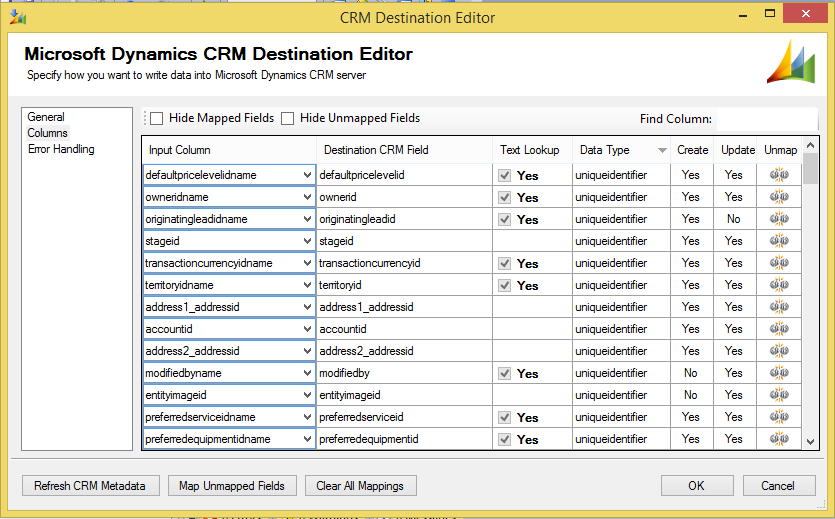Screen dimensions: 835x519
Task: Click Refresh CRM Metadata button
Action: (90, 485)
